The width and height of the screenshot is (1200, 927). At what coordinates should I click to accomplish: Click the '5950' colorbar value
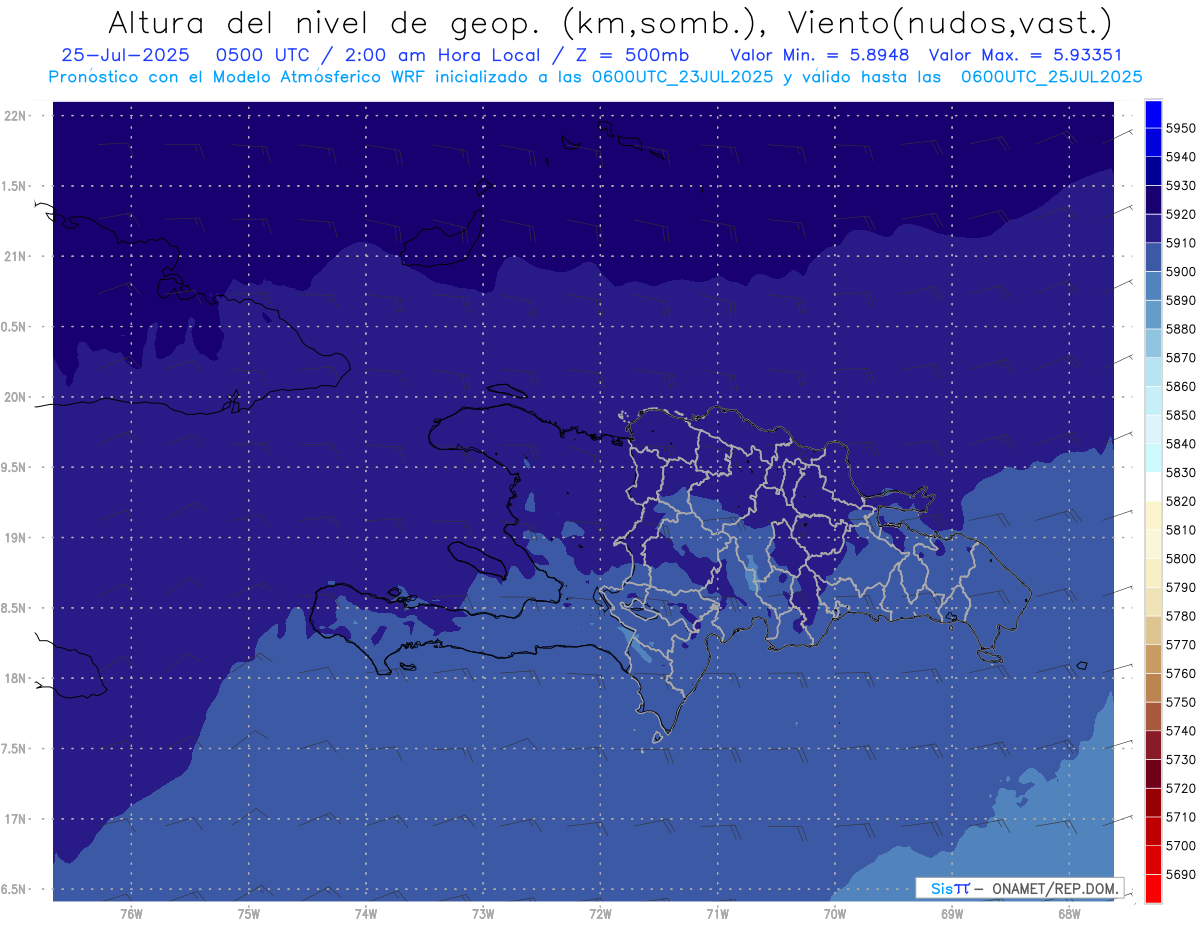point(1181,128)
